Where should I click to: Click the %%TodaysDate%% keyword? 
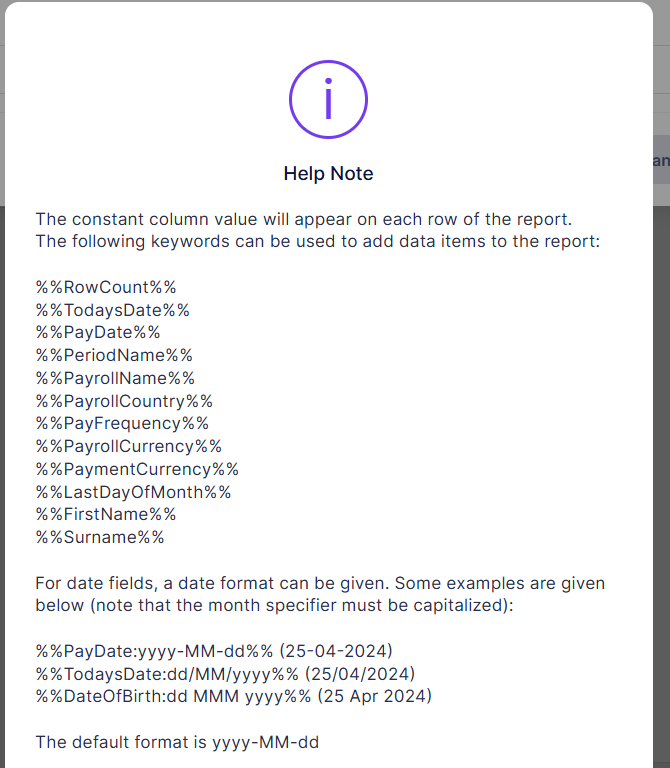pyautogui.click(x=112, y=310)
